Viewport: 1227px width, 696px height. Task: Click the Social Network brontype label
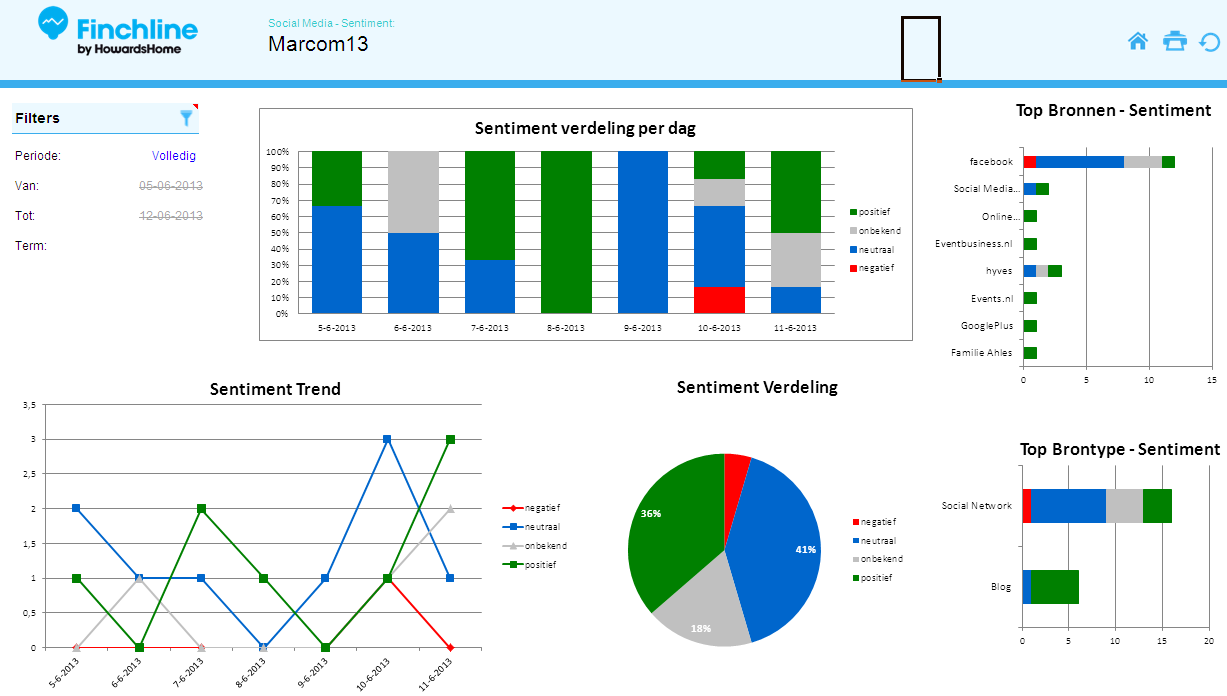[977, 506]
